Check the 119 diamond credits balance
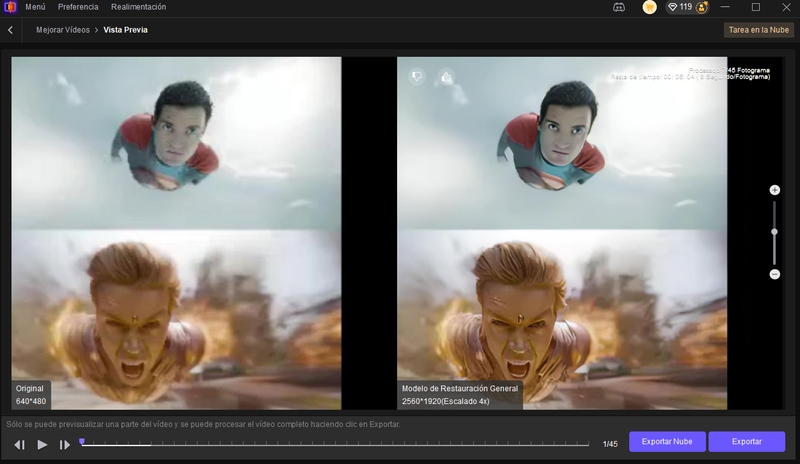This screenshot has height=464, width=800. coord(681,7)
